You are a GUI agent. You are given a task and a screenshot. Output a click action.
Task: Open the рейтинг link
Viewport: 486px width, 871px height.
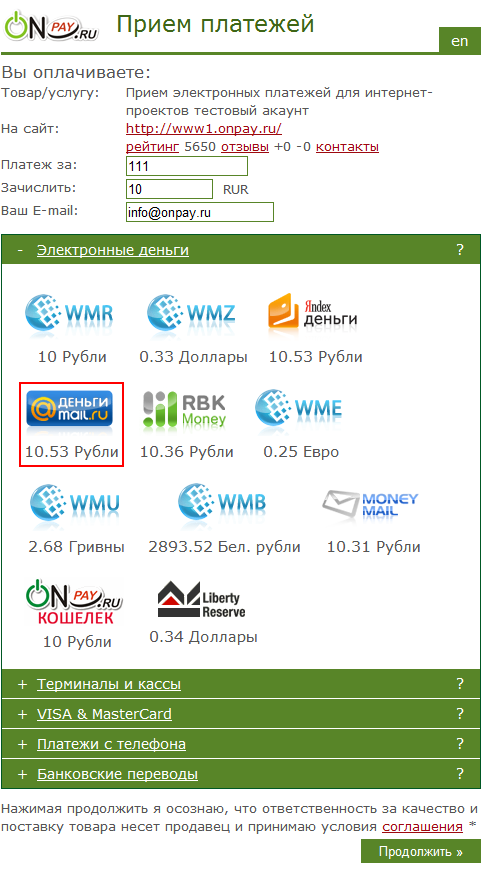click(153, 147)
